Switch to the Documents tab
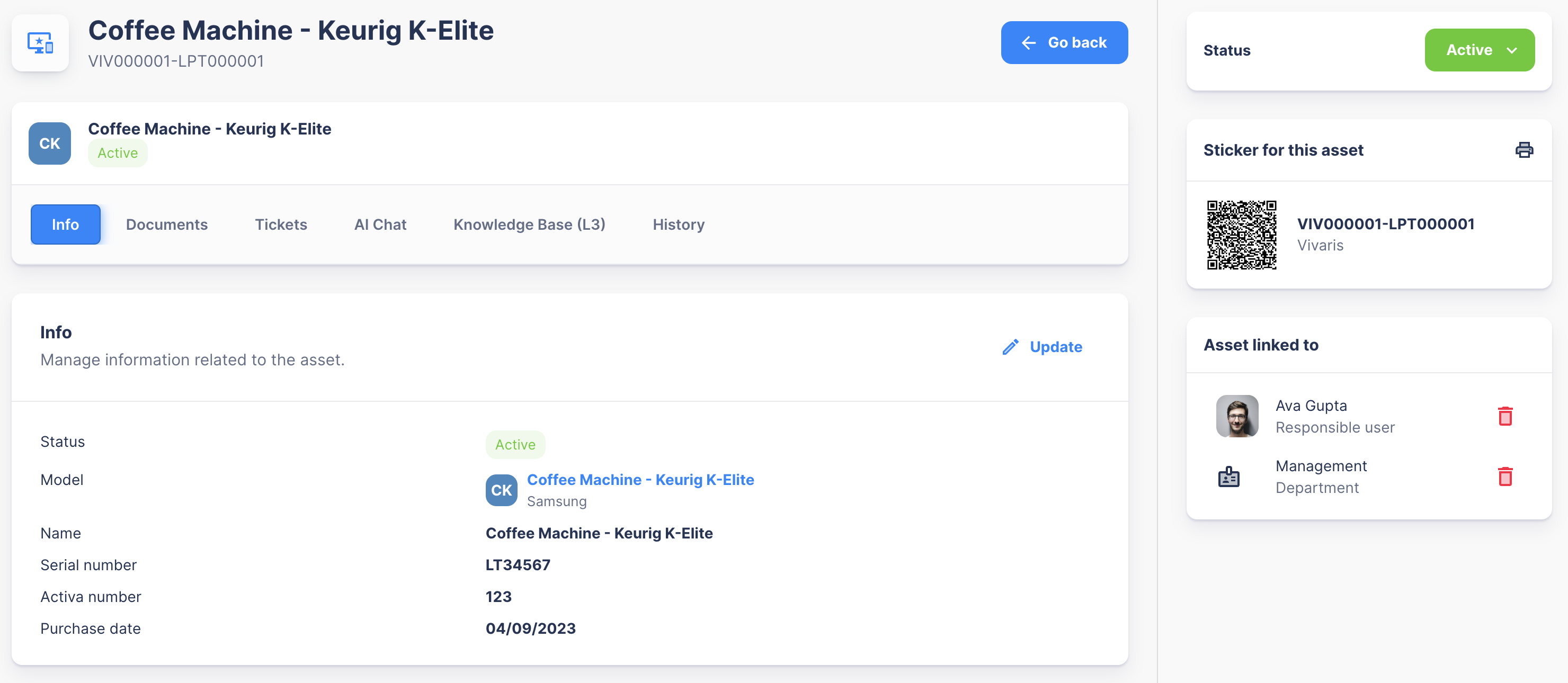This screenshot has height=683, width=1568. point(167,224)
